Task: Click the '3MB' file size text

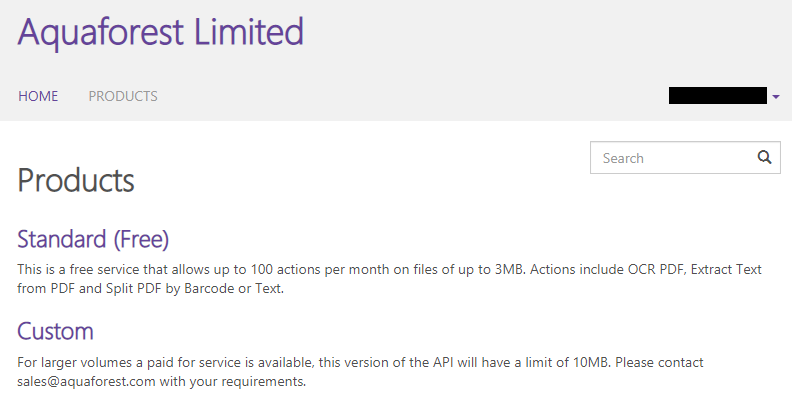Action: (510, 270)
